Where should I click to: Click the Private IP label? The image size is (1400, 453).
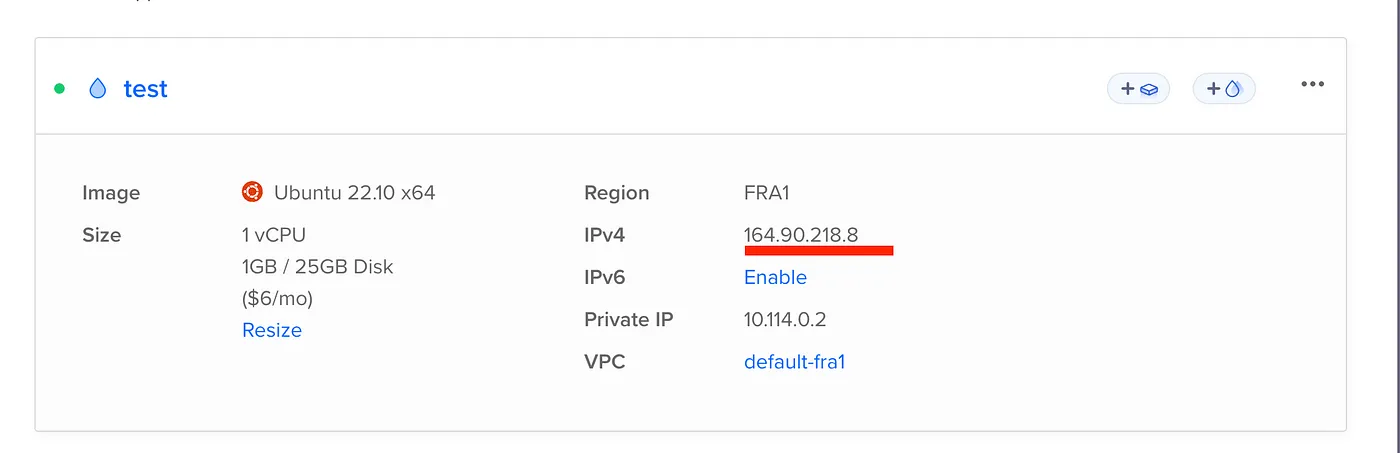[x=629, y=320]
